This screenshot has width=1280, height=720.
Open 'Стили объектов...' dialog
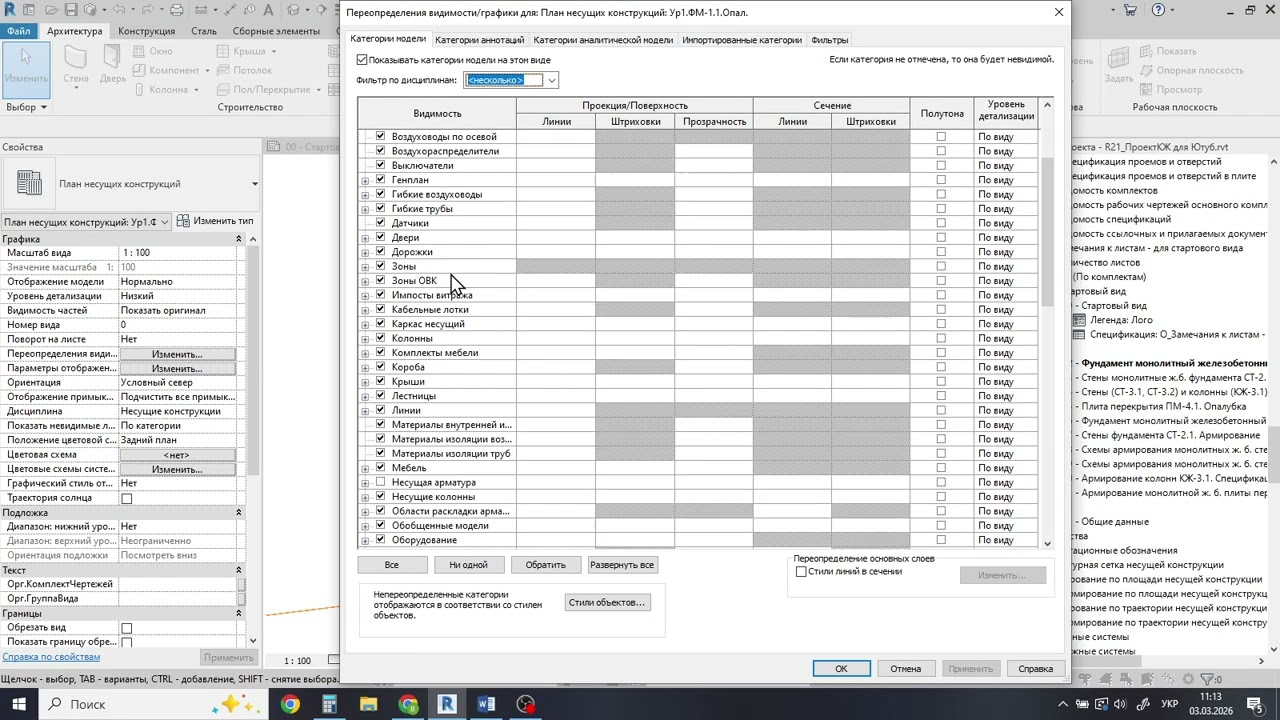pyautogui.click(x=606, y=603)
